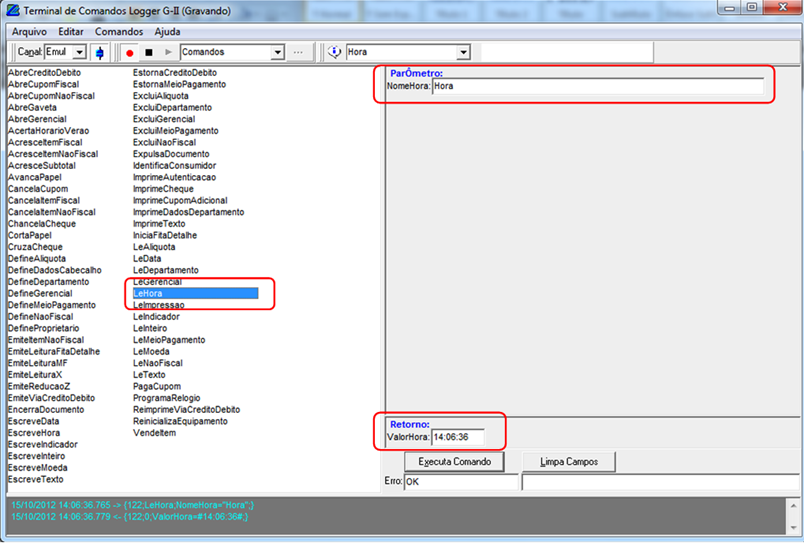Open the Comandos combo box in toolbar

point(277,52)
